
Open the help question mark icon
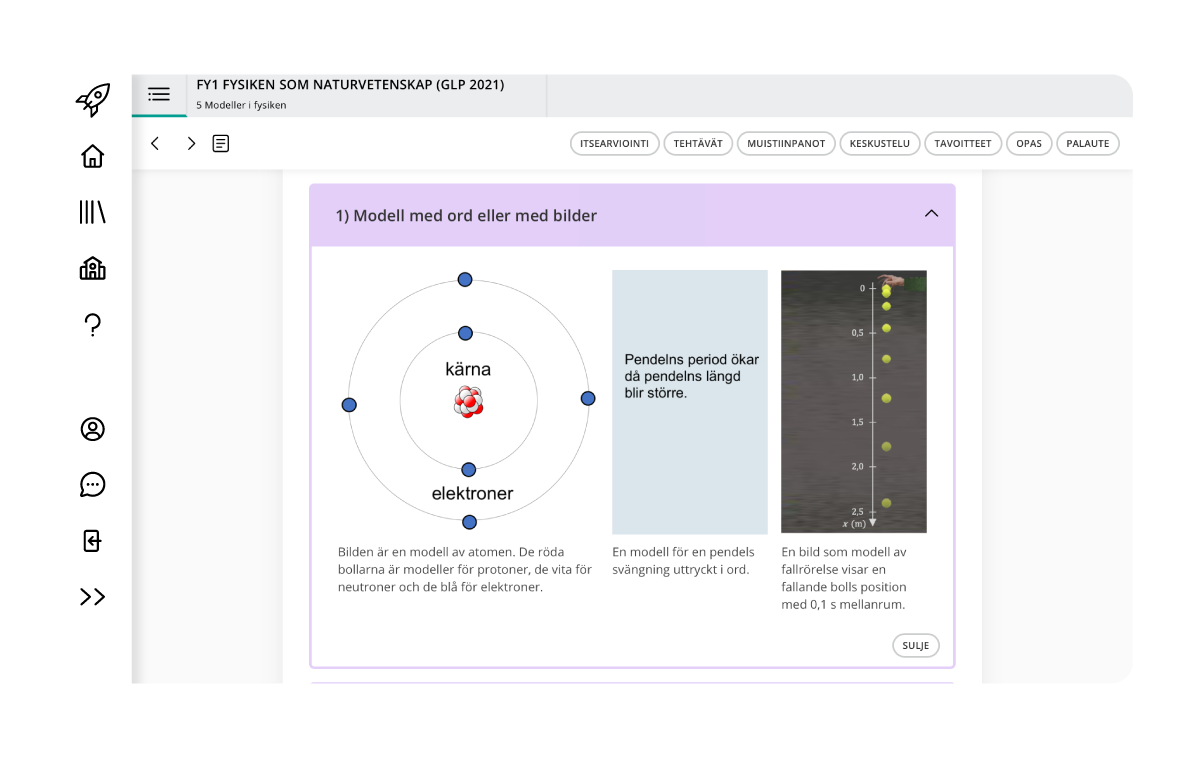(x=92, y=325)
